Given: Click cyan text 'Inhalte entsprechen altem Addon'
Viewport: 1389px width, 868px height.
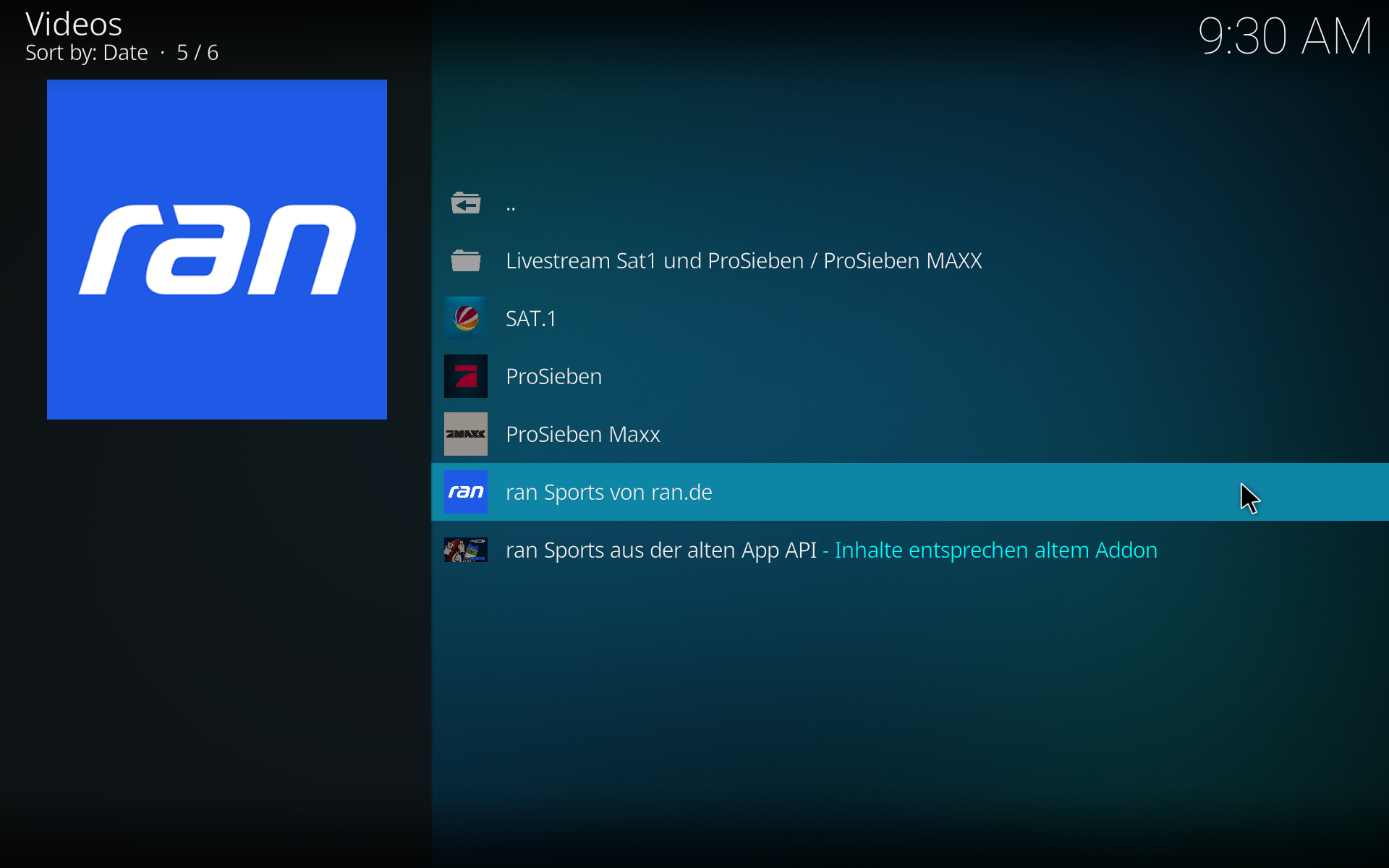Looking at the screenshot, I should [996, 550].
